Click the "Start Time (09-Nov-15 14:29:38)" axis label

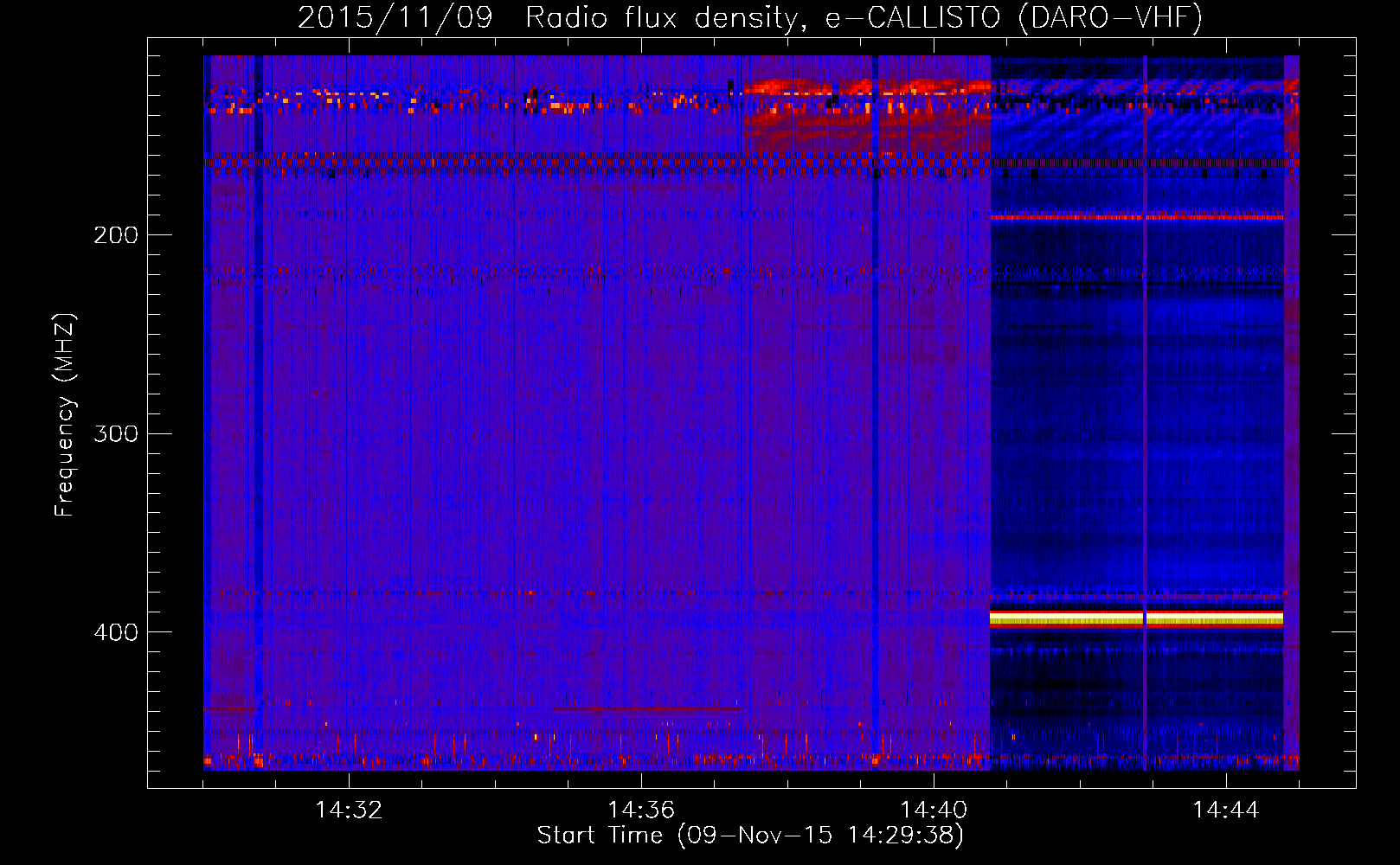[750, 836]
